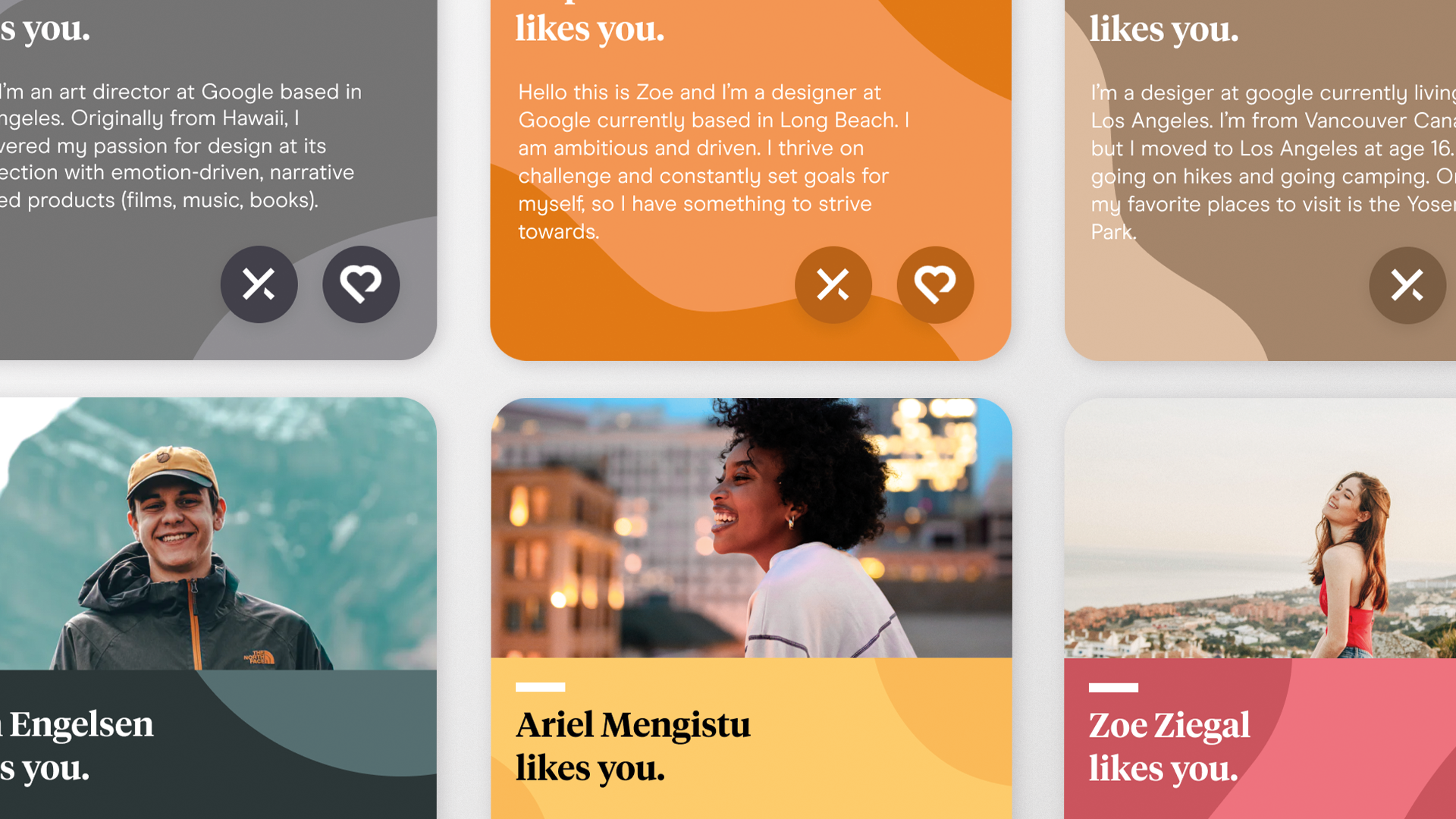Image resolution: width=1456 pixels, height=819 pixels.
Task: Tap the heart icon on gray card
Action: pyautogui.click(x=361, y=284)
